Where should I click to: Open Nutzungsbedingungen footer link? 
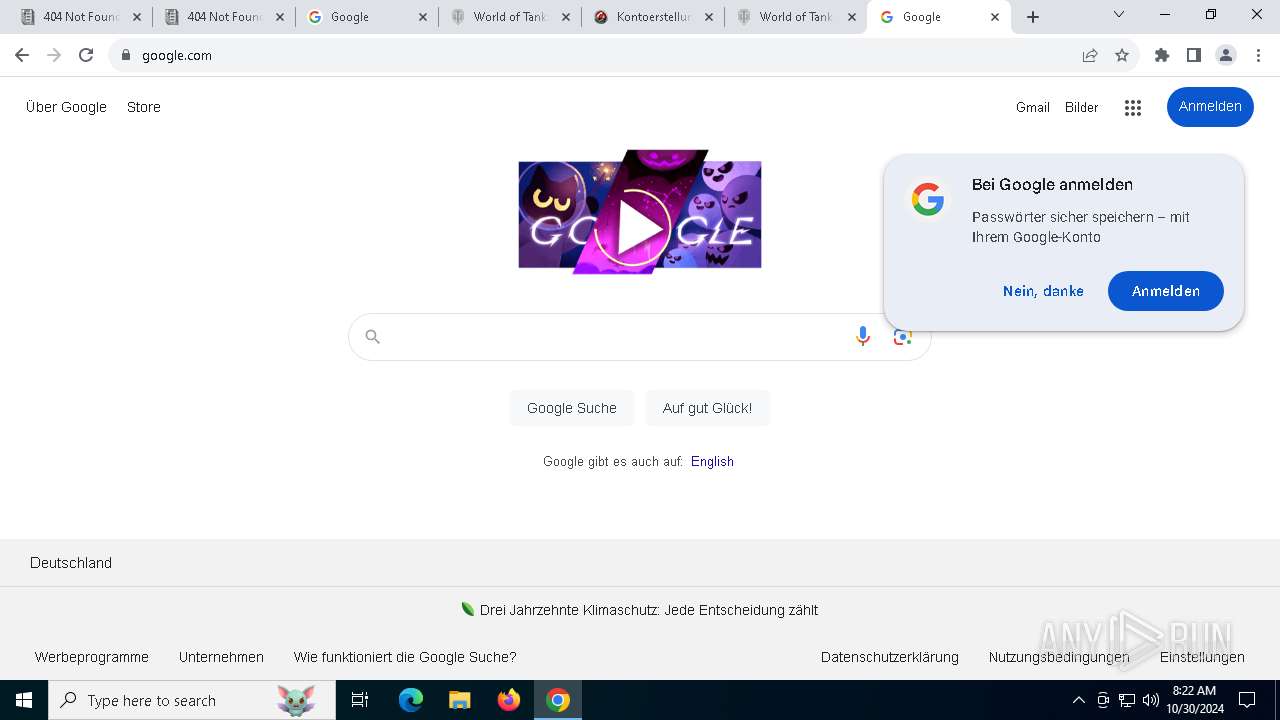pyautogui.click(x=1059, y=657)
